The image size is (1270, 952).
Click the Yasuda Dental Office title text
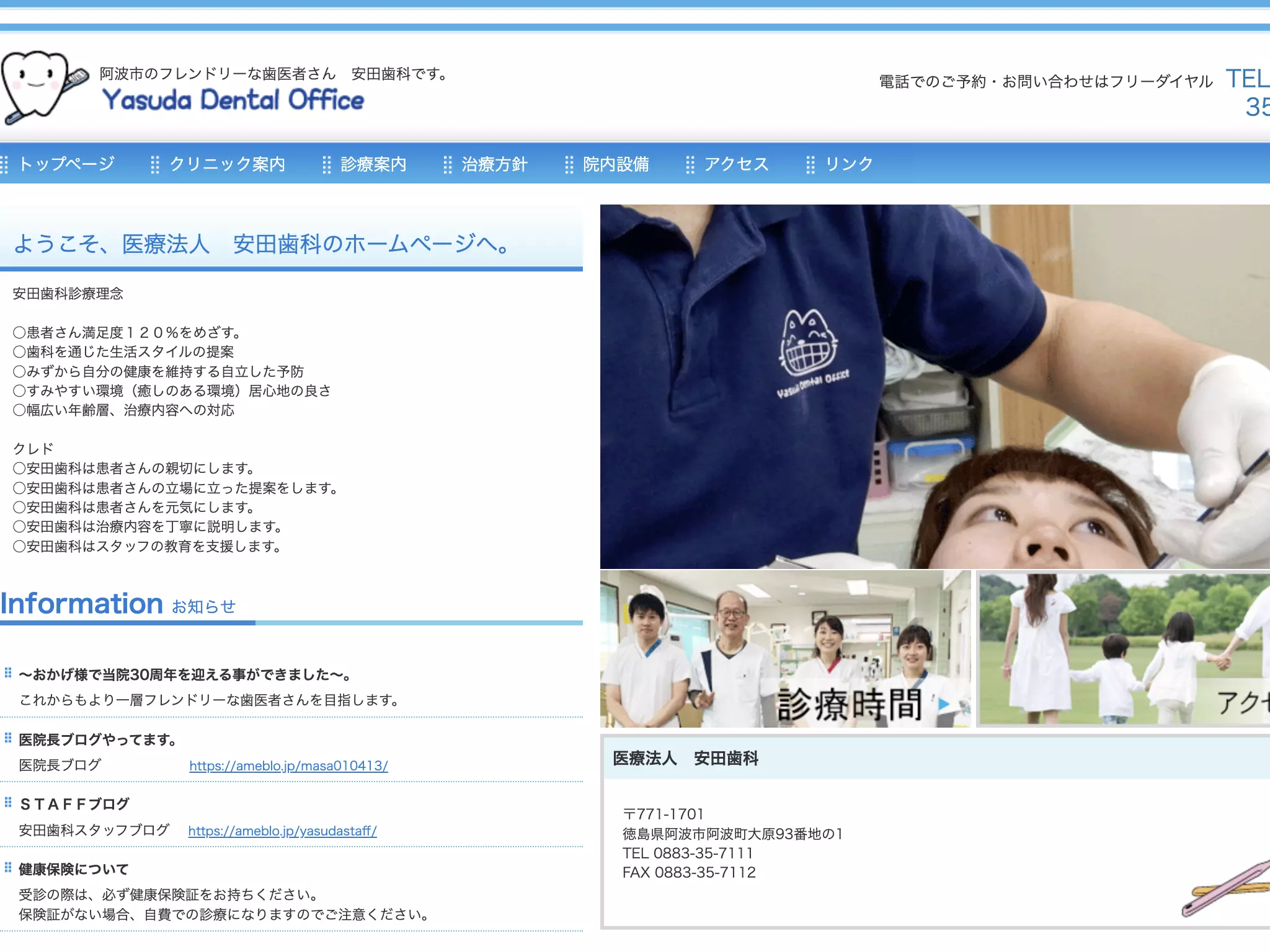[x=233, y=100]
